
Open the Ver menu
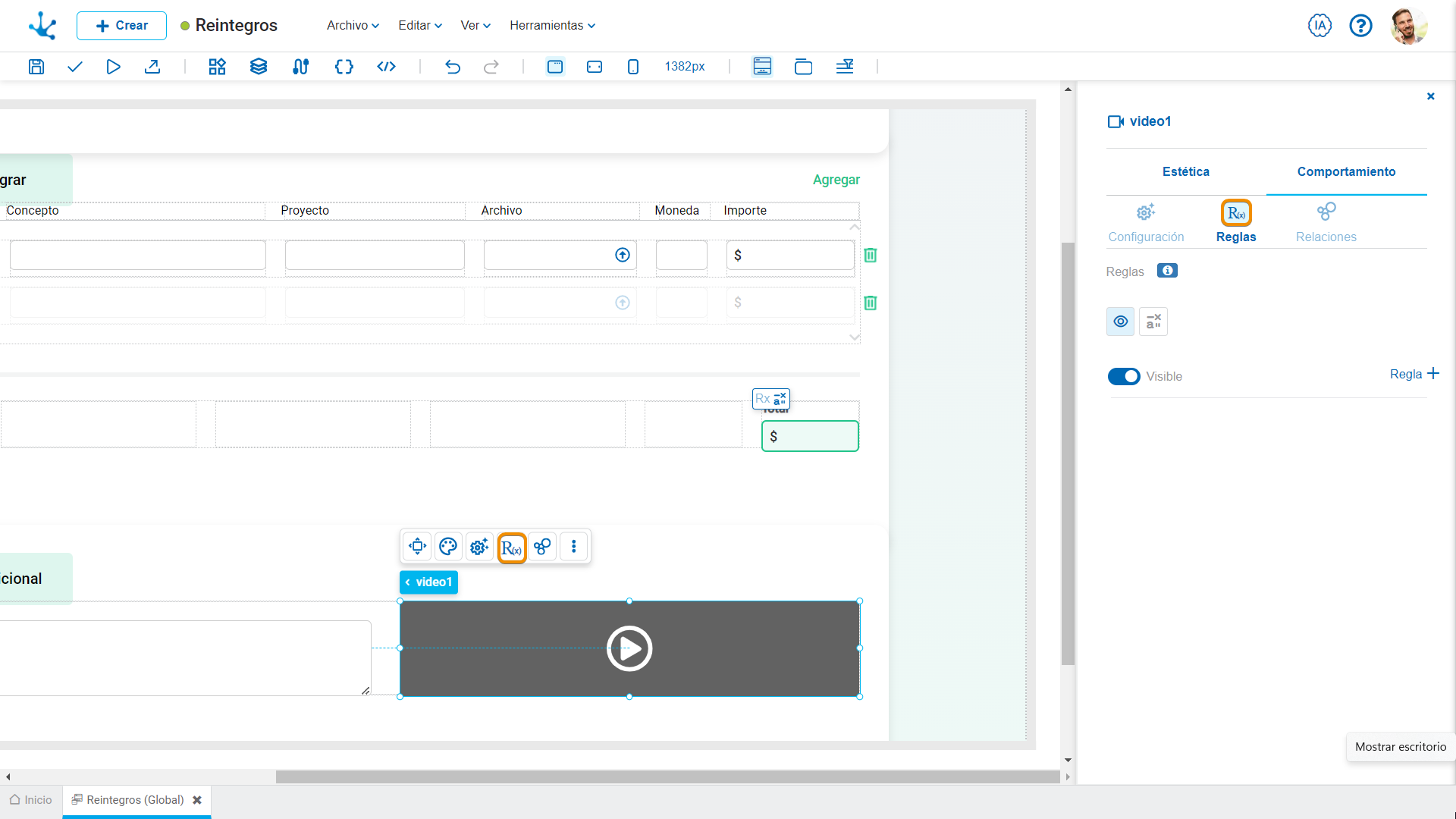point(475,25)
